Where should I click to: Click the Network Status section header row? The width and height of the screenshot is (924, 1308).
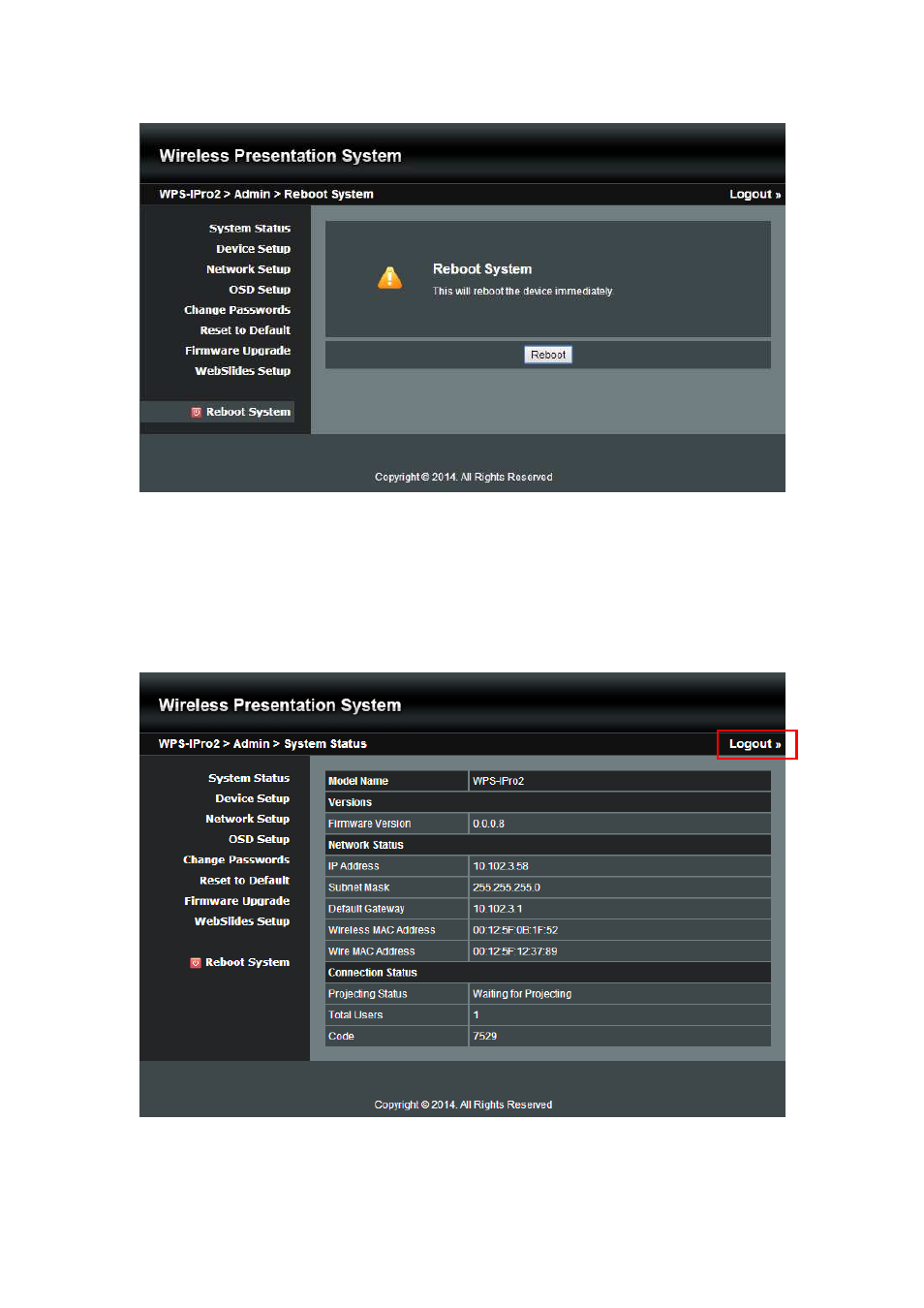click(x=548, y=845)
